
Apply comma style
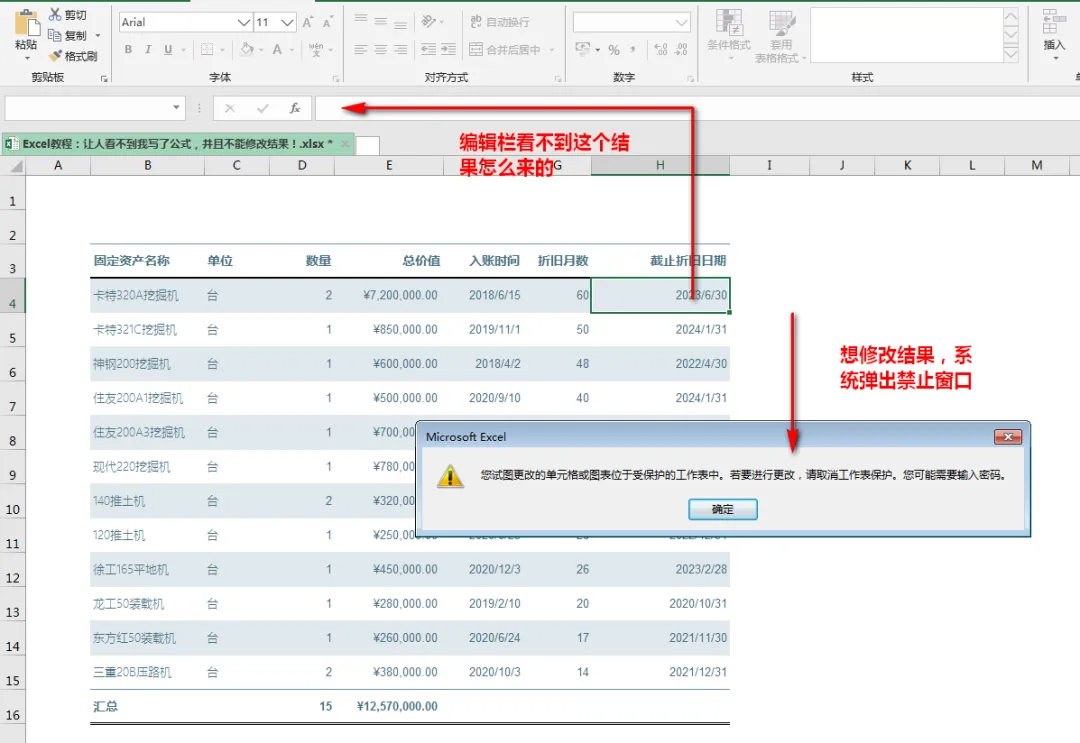point(633,50)
